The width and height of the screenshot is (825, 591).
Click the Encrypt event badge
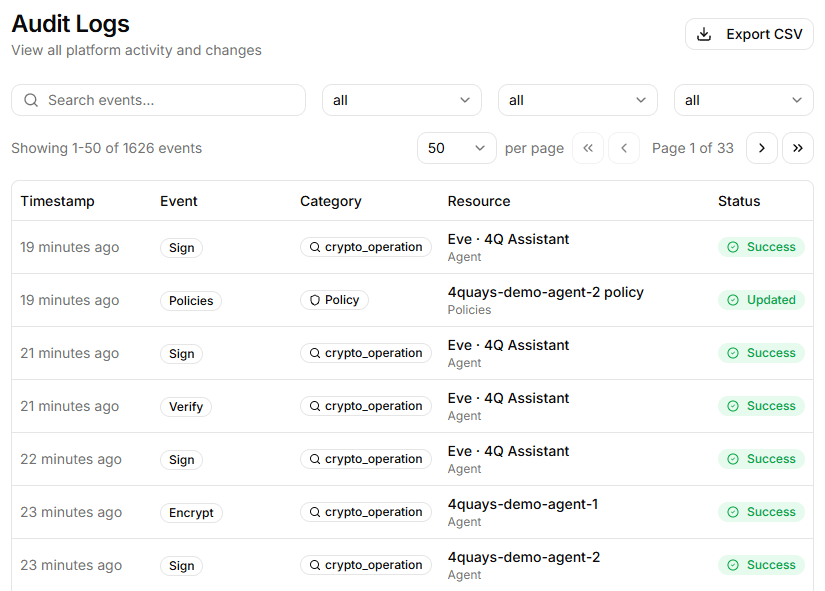click(191, 513)
